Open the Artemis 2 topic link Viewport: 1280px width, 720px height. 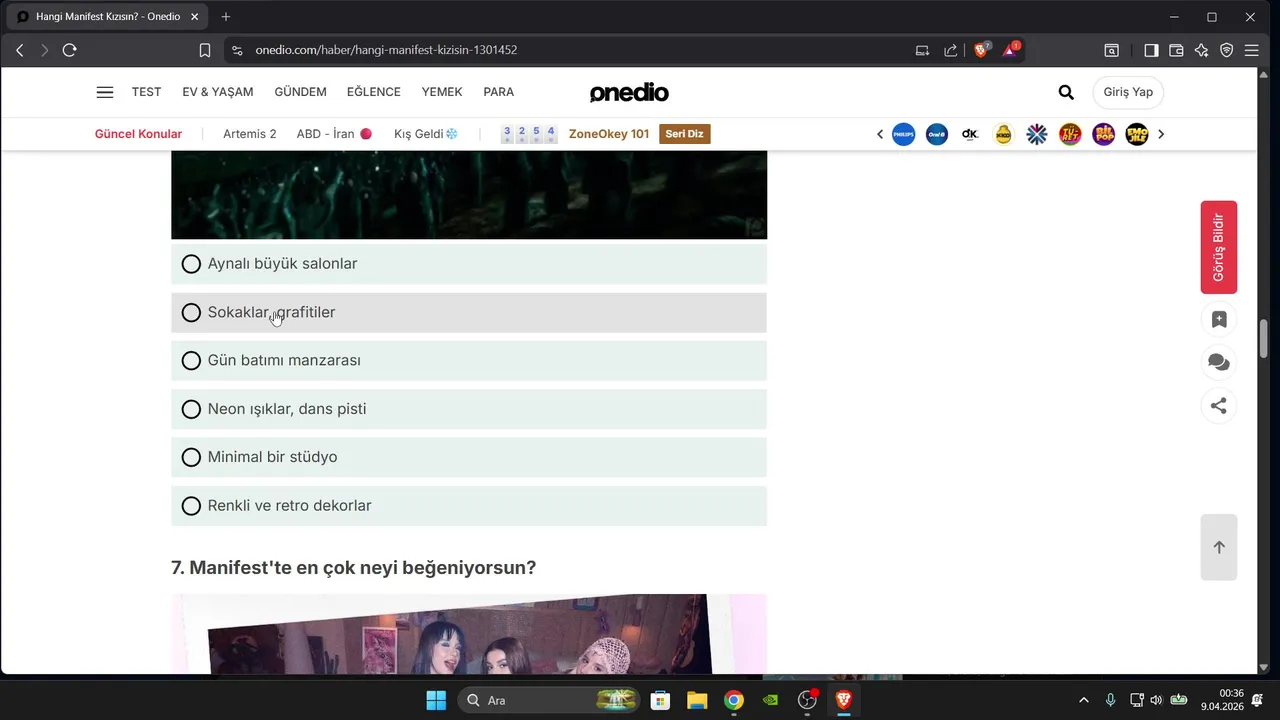pos(250,134)
